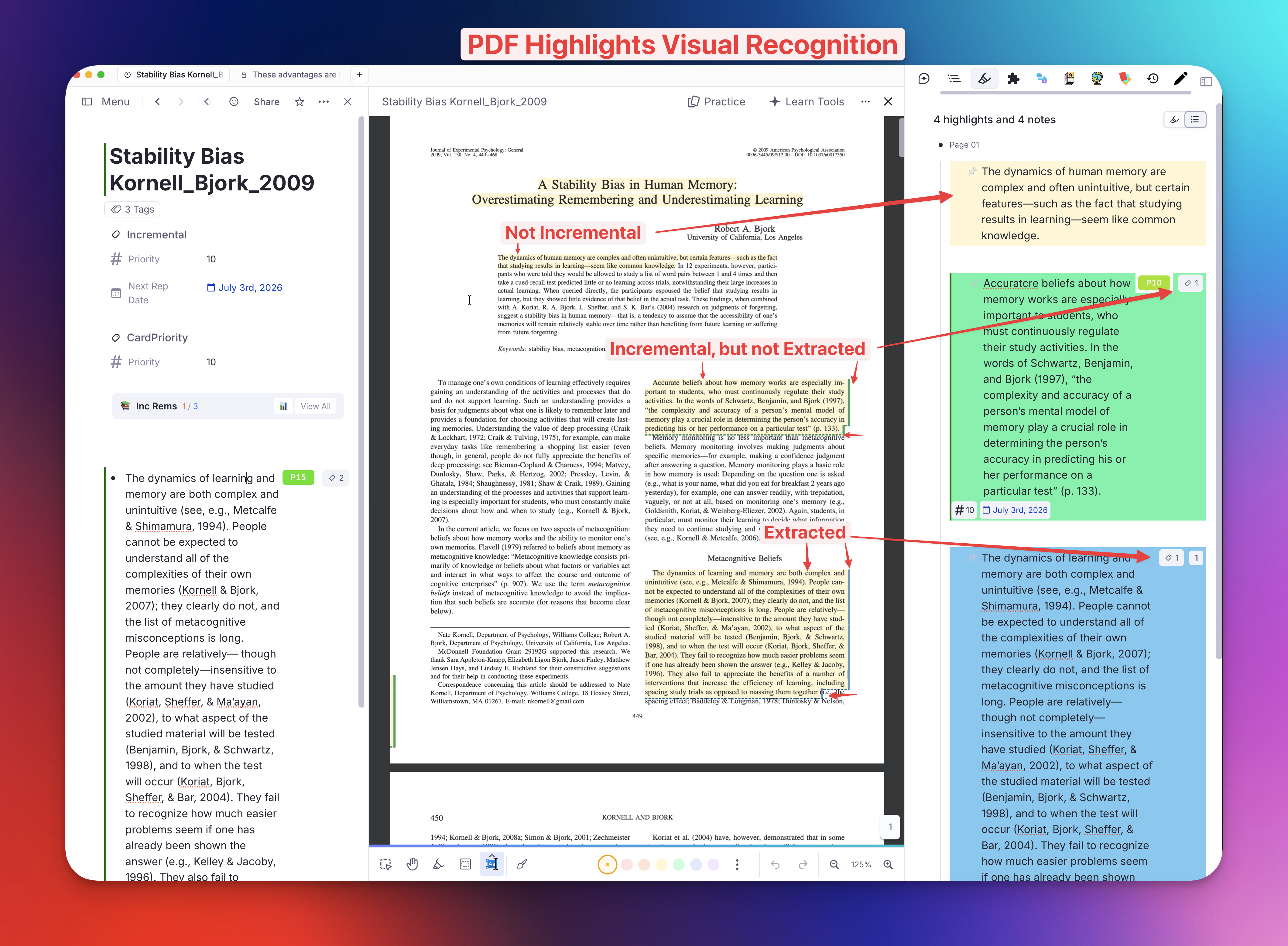
Task: Switch highlights list to highlighter view
Action: coord(1174,120)
